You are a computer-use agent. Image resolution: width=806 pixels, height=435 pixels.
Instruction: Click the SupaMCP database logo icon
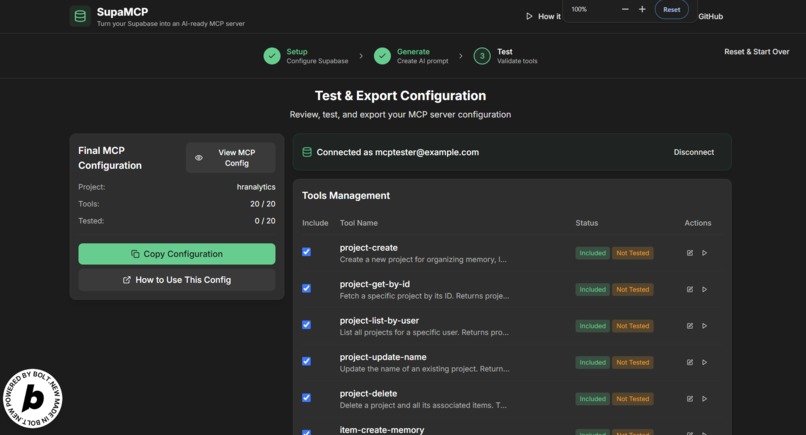click(80, 16)
